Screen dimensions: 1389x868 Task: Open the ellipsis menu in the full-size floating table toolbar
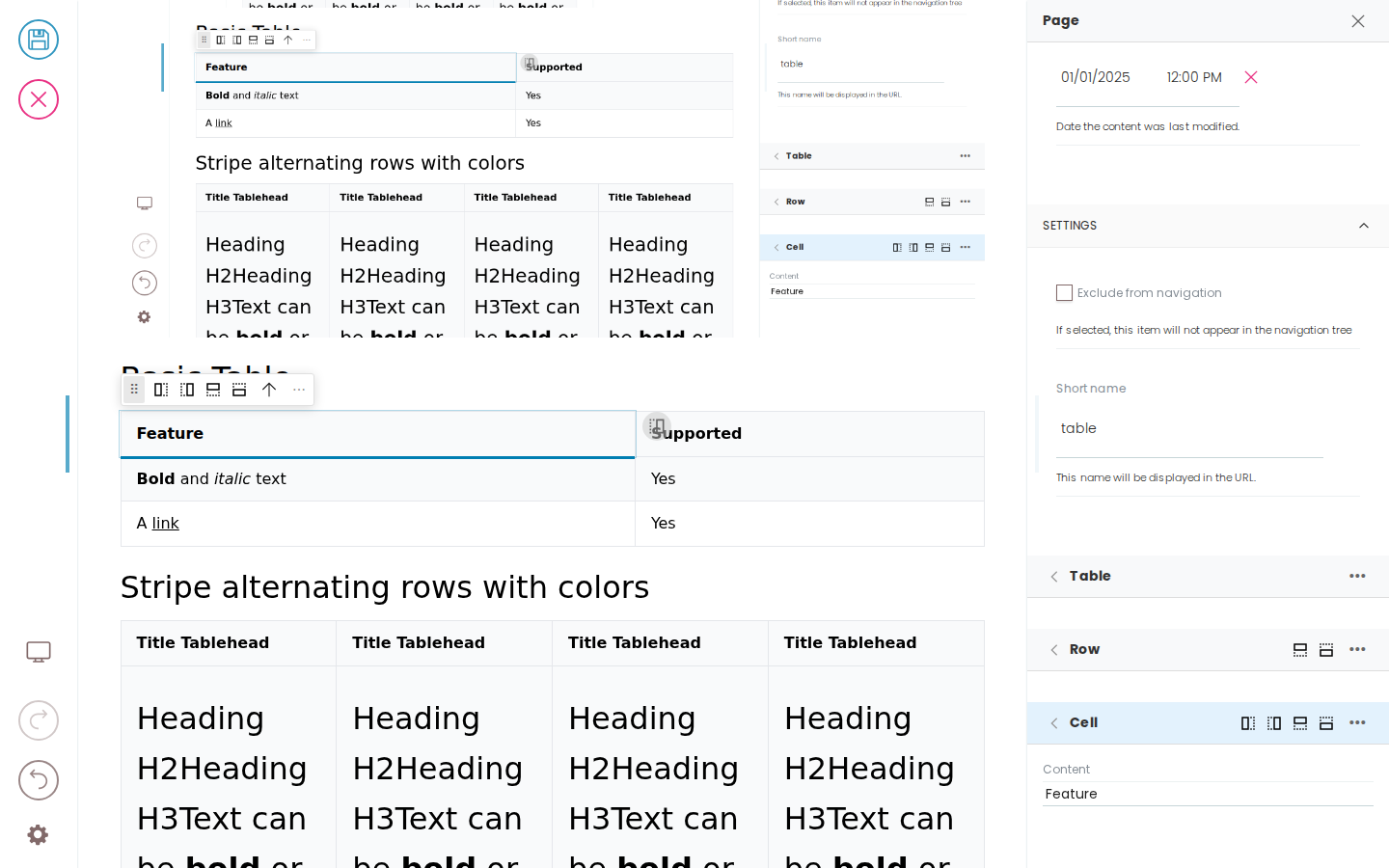(299, 390)
